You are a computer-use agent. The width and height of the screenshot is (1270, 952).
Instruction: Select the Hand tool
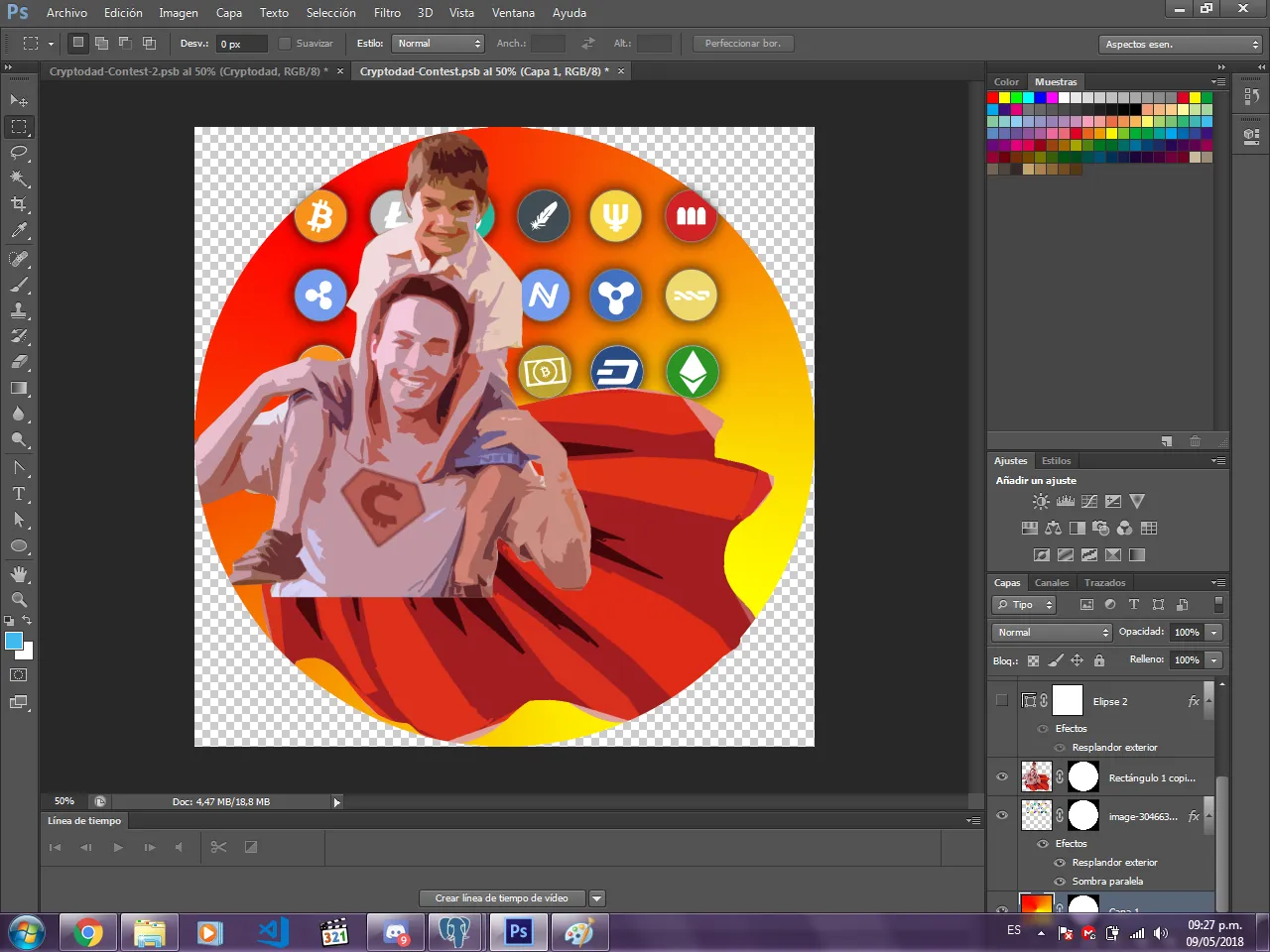(19, 574)
